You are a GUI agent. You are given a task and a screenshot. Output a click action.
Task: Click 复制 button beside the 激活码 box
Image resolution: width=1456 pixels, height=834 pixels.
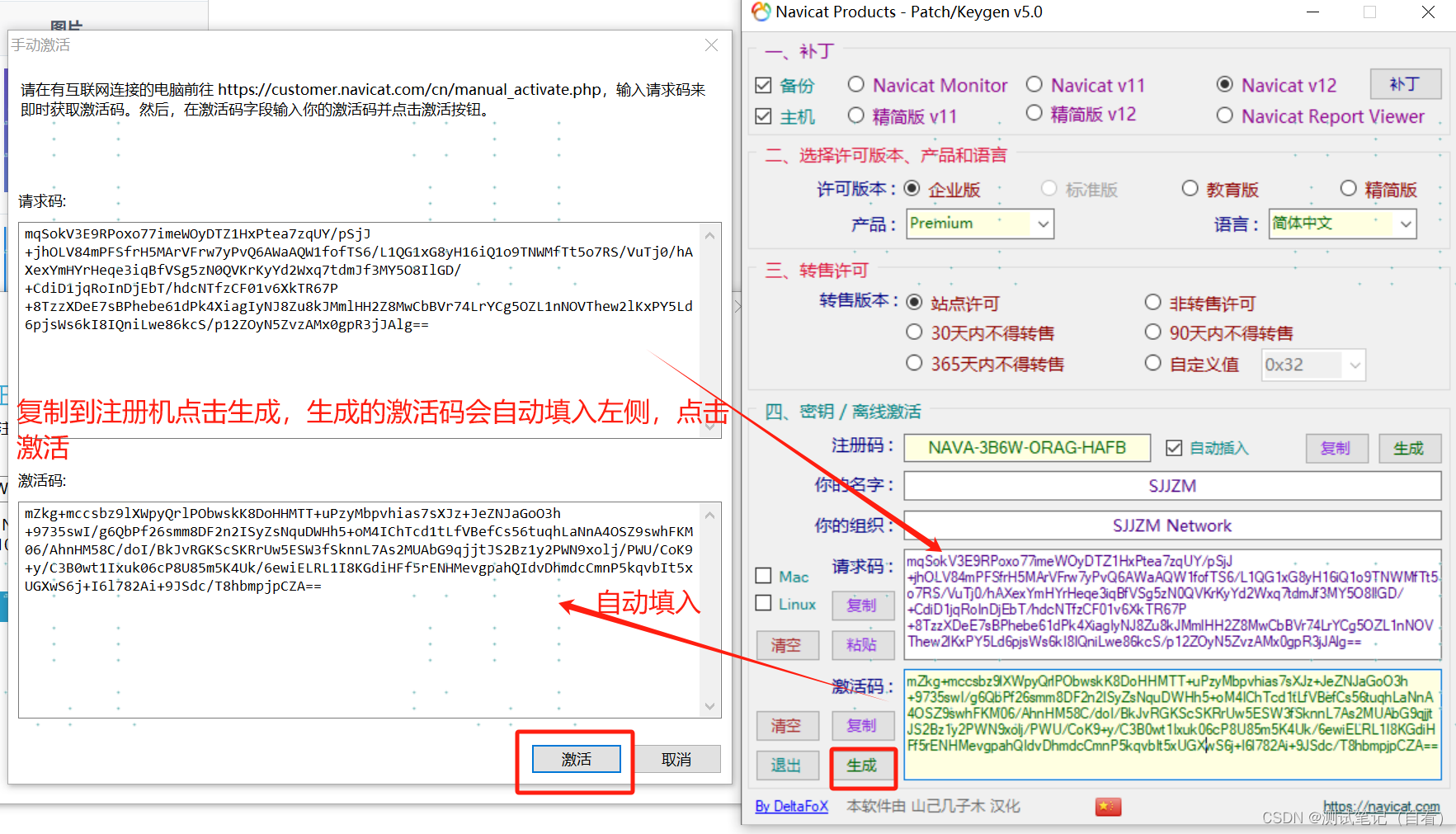[x=862, y=725]
